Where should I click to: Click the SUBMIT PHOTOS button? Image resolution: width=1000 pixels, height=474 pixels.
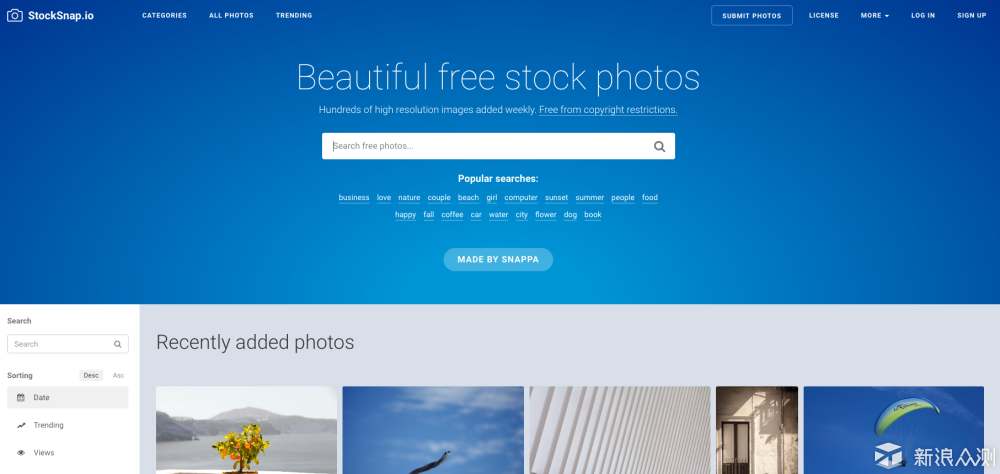coord(752,15)
